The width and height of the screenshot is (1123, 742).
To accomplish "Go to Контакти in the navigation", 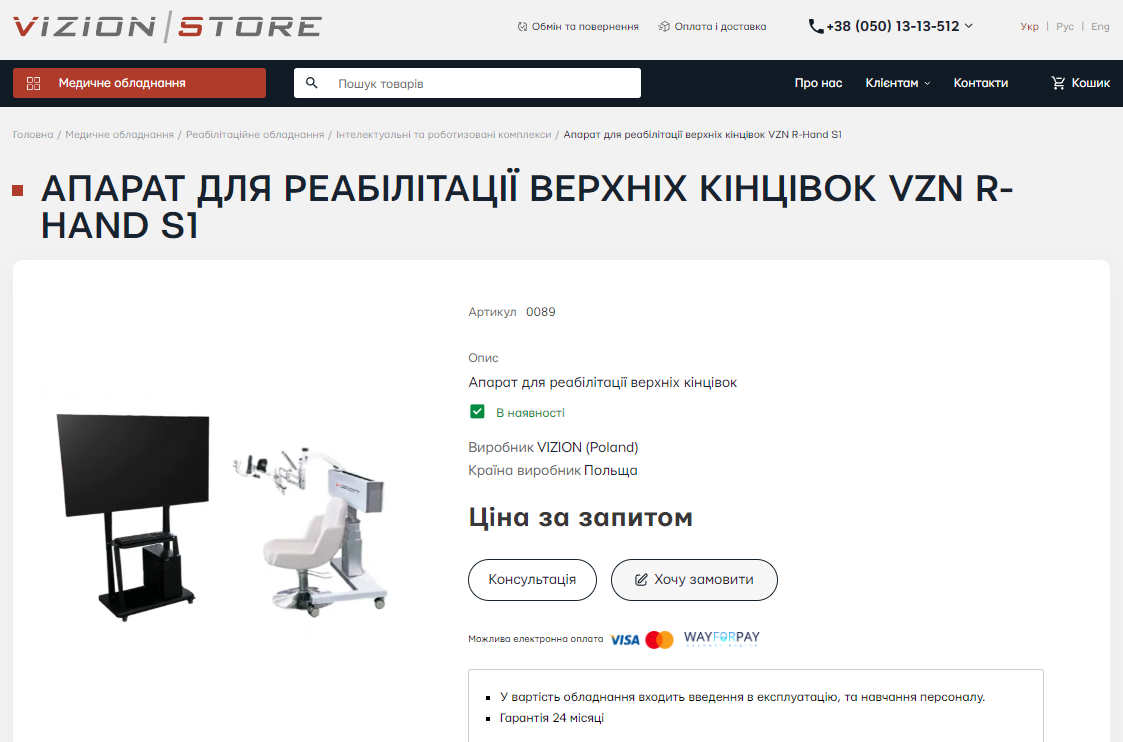I will point(980,83).
